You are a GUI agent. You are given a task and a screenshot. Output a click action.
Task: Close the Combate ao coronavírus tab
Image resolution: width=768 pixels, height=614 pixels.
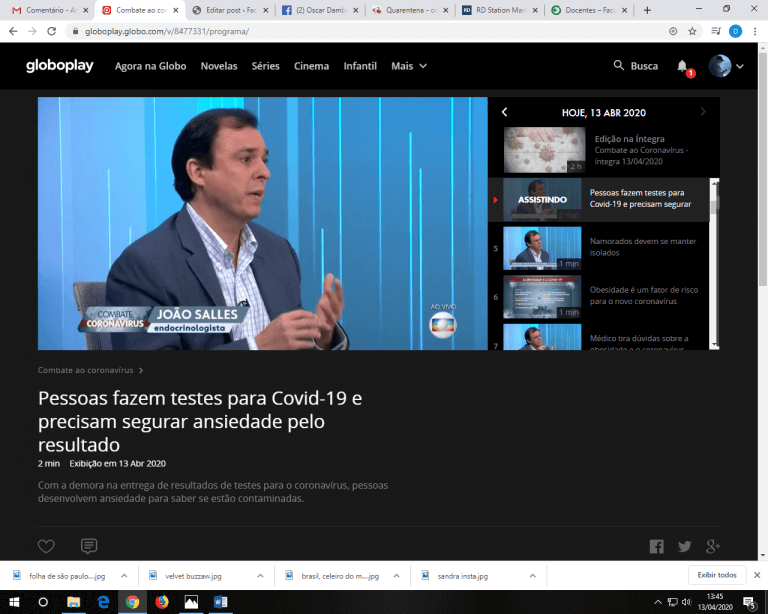pyautogui.click(x=176, y=10)
